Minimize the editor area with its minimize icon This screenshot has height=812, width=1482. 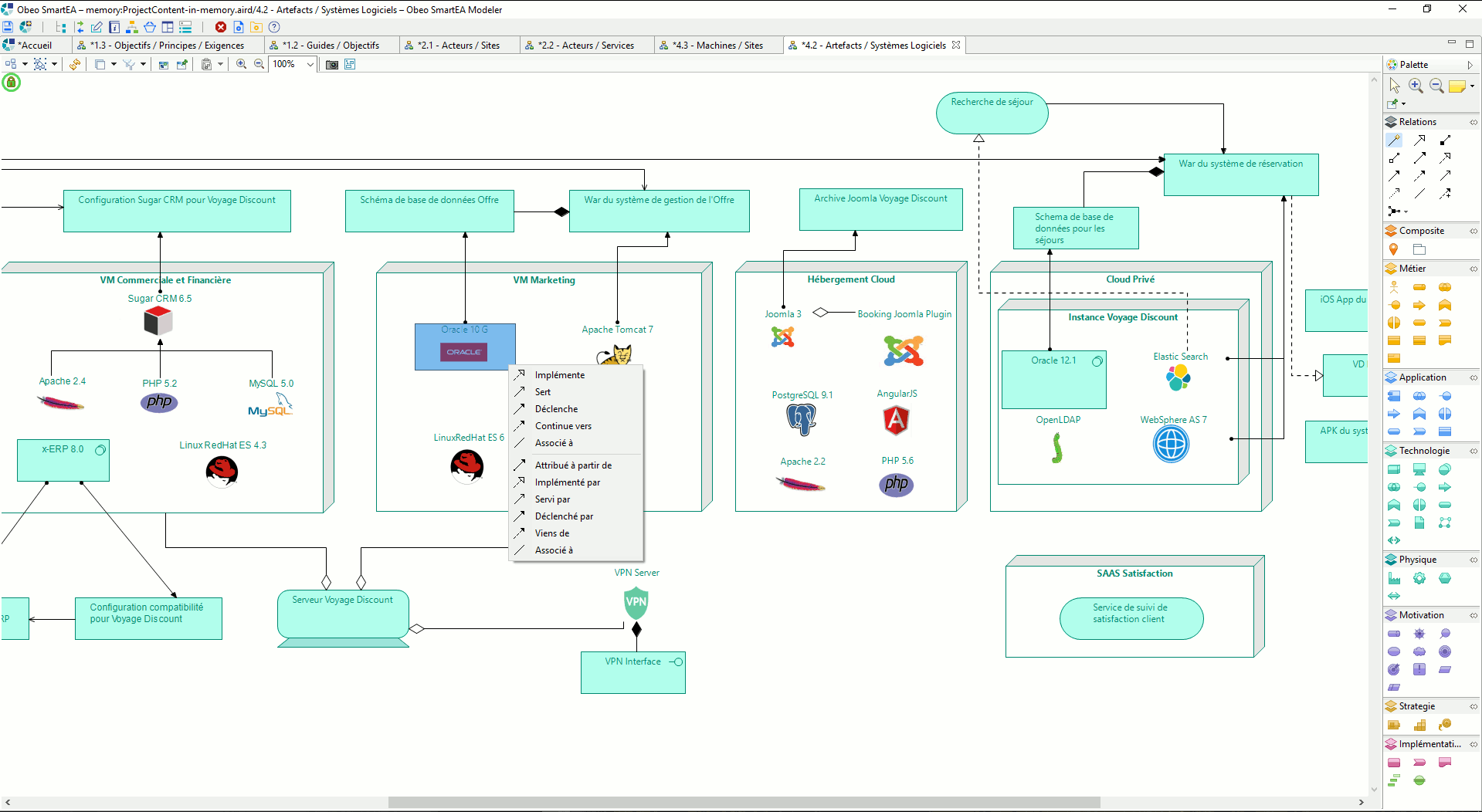pyautogui.click(x=1451, y=43)
